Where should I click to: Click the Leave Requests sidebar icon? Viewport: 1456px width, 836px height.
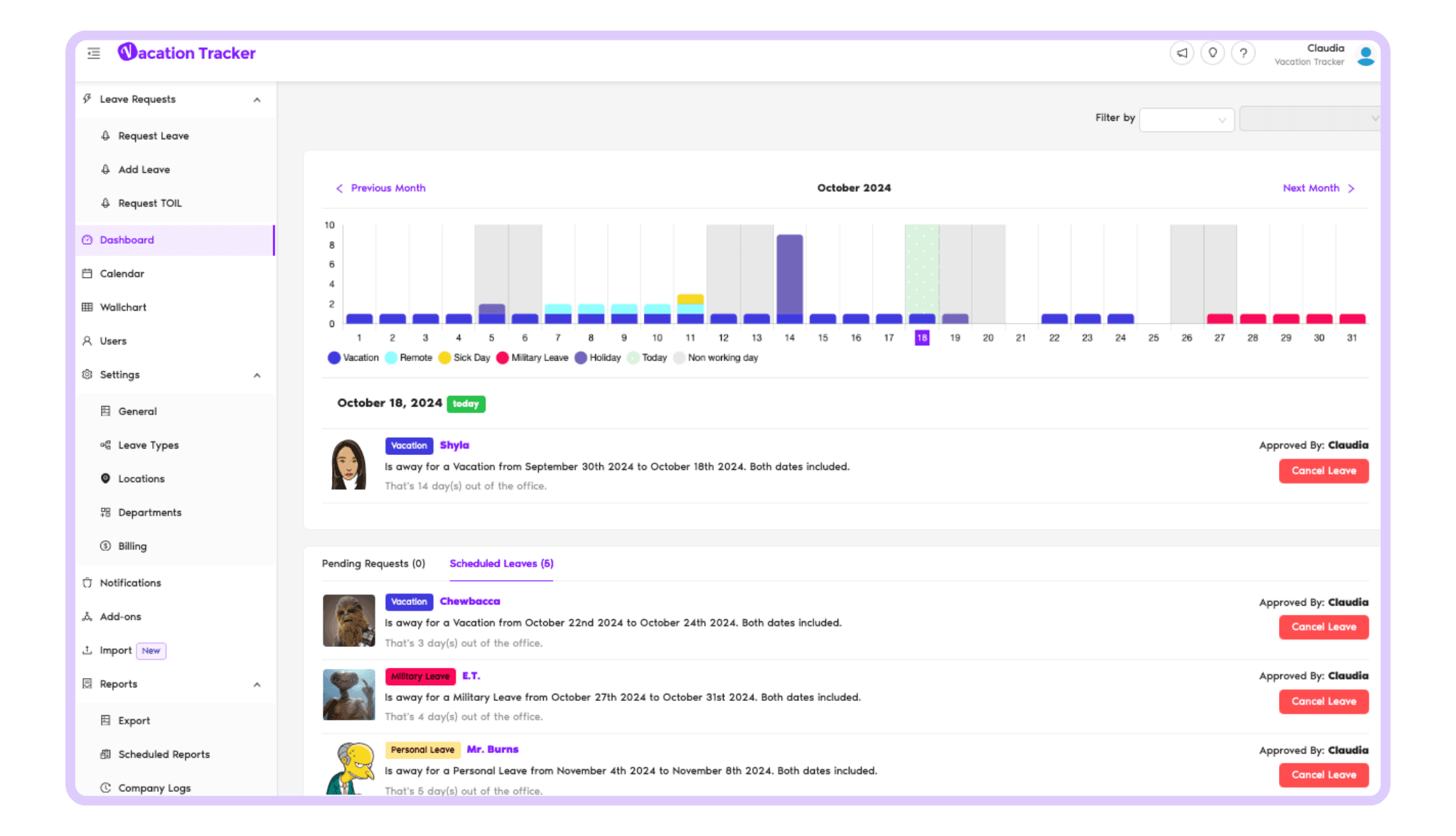[x=88, y=98]
